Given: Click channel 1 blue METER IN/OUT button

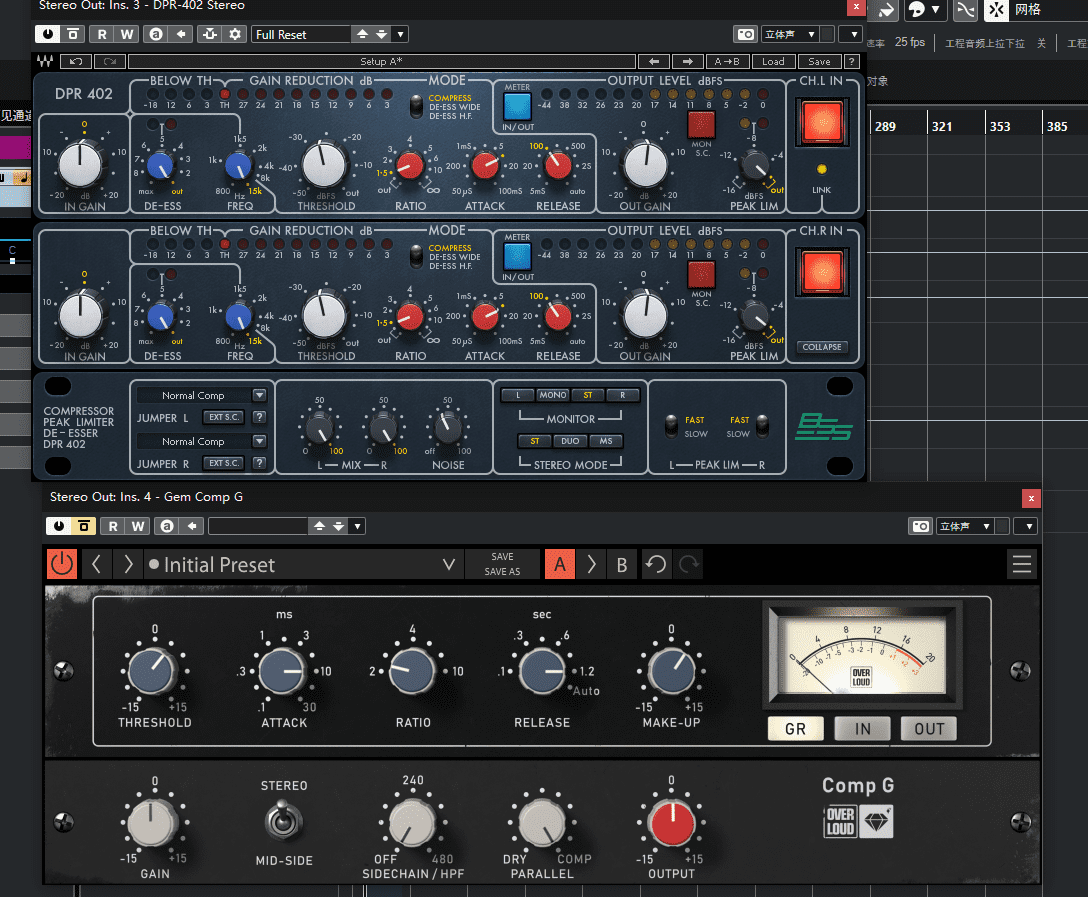Looking at the screenshot, I should click(x=517, y=107).
